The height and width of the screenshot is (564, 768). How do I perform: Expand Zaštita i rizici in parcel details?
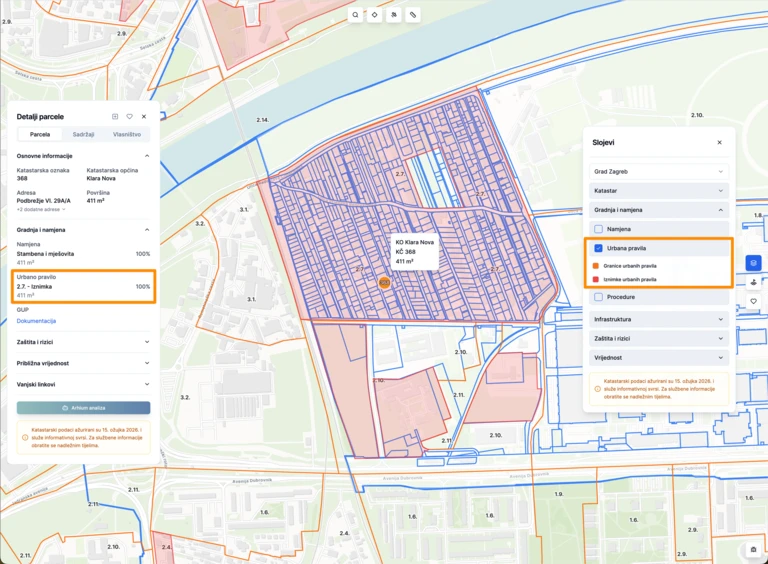pyautogui.click(x=83, y=340)
